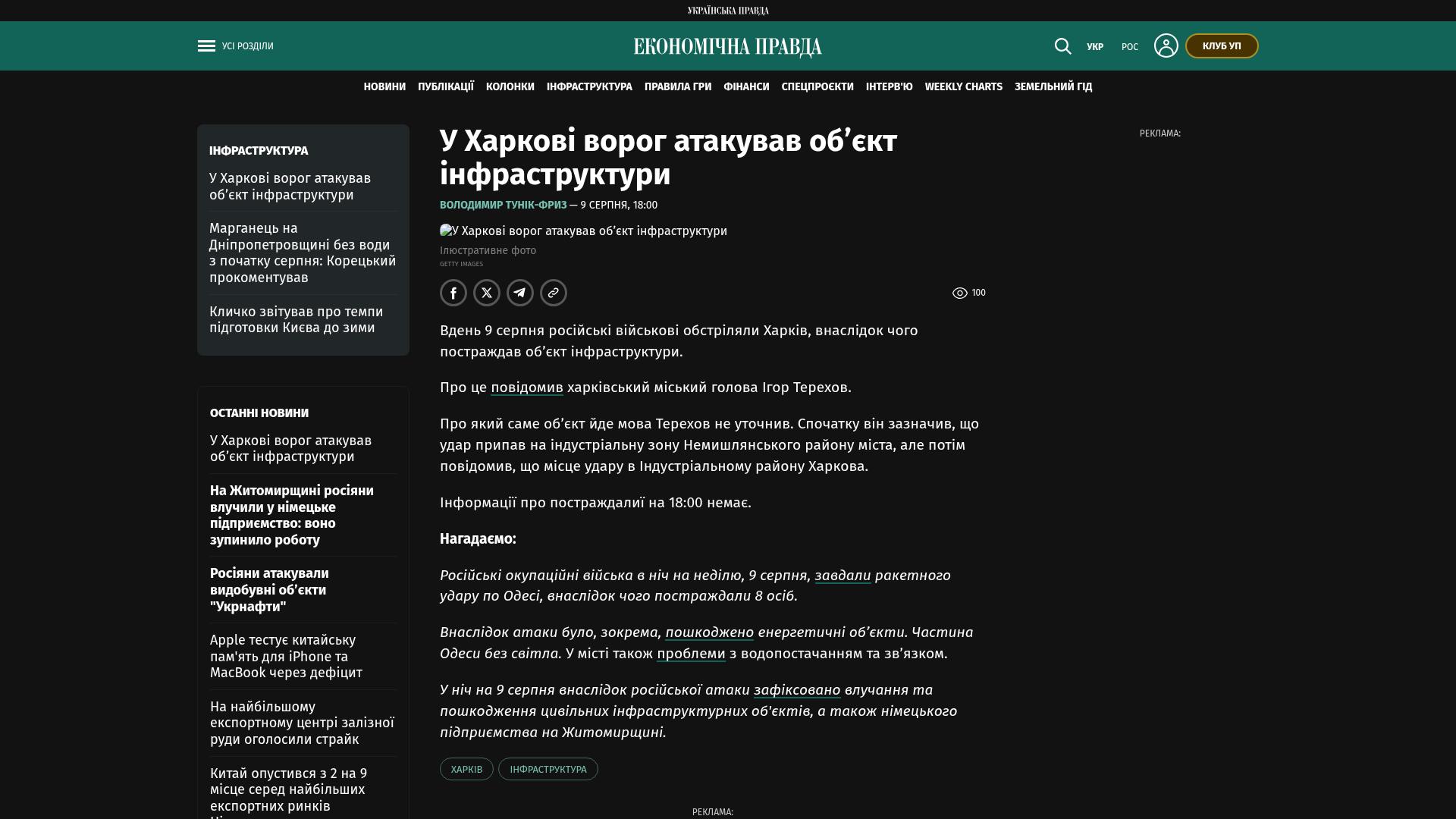Select the ІНФРАСТРУКТУРА tag below article

(x=548, y=769)
